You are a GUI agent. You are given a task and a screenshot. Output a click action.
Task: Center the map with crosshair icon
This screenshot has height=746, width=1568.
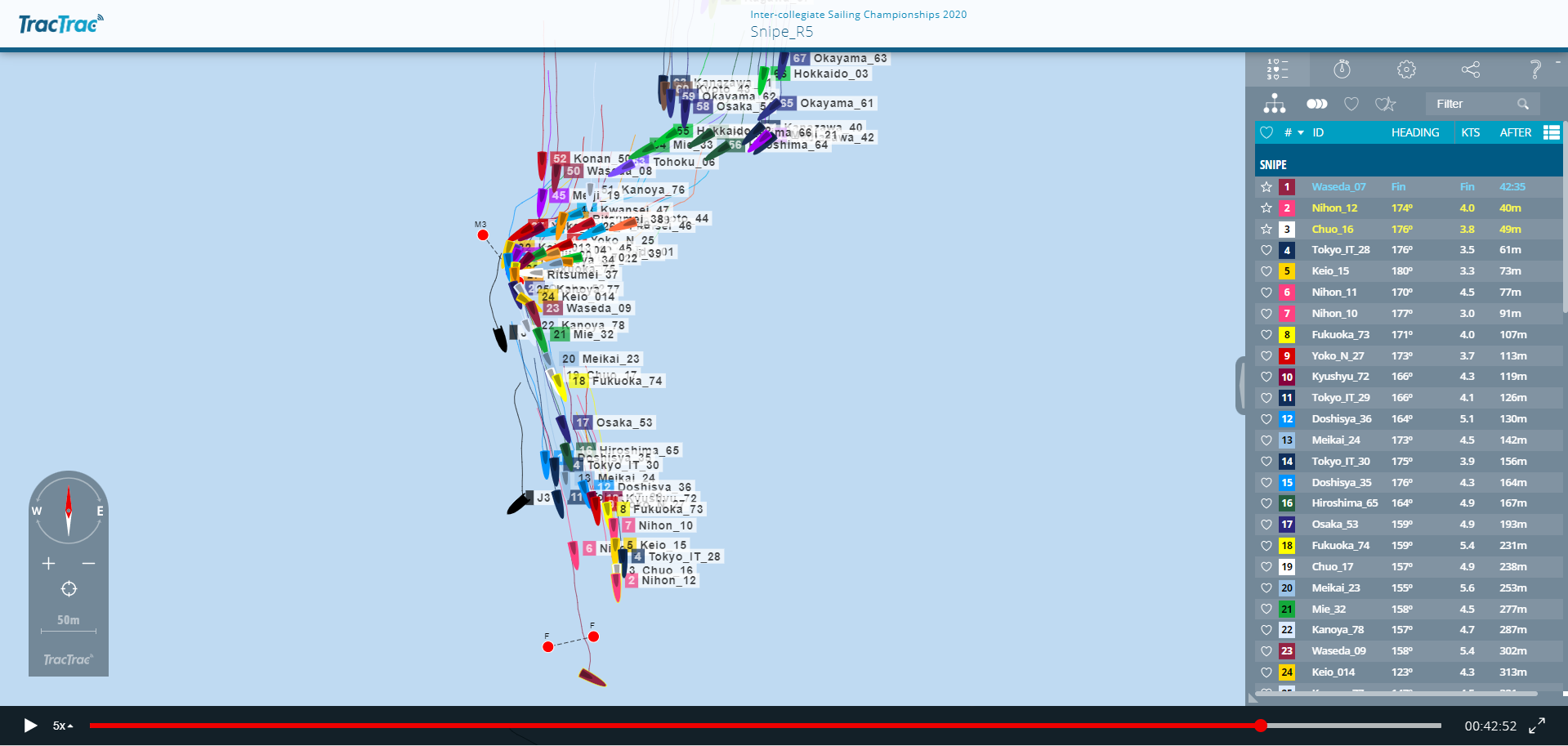tap(69, 589)
